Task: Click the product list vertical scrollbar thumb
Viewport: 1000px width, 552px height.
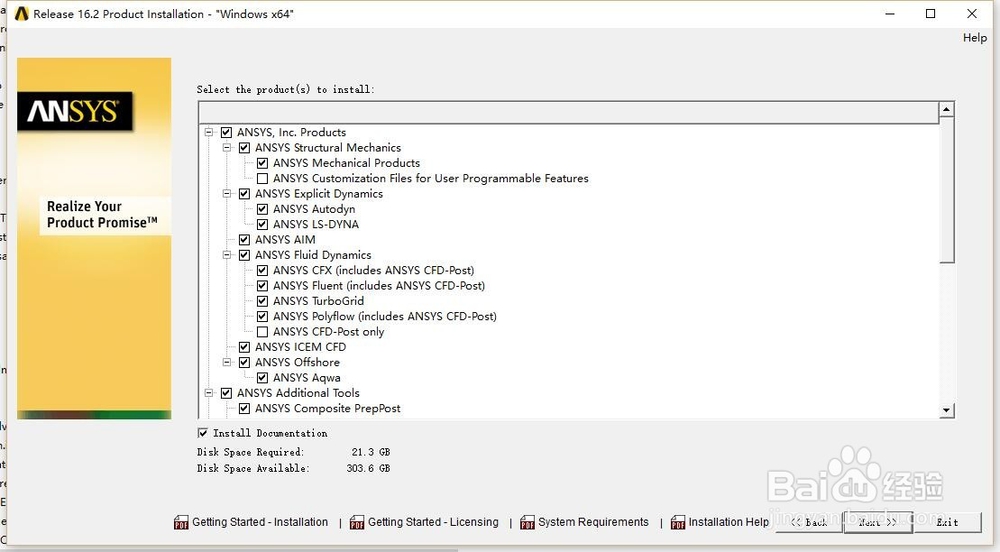Action: click(946, 190)
